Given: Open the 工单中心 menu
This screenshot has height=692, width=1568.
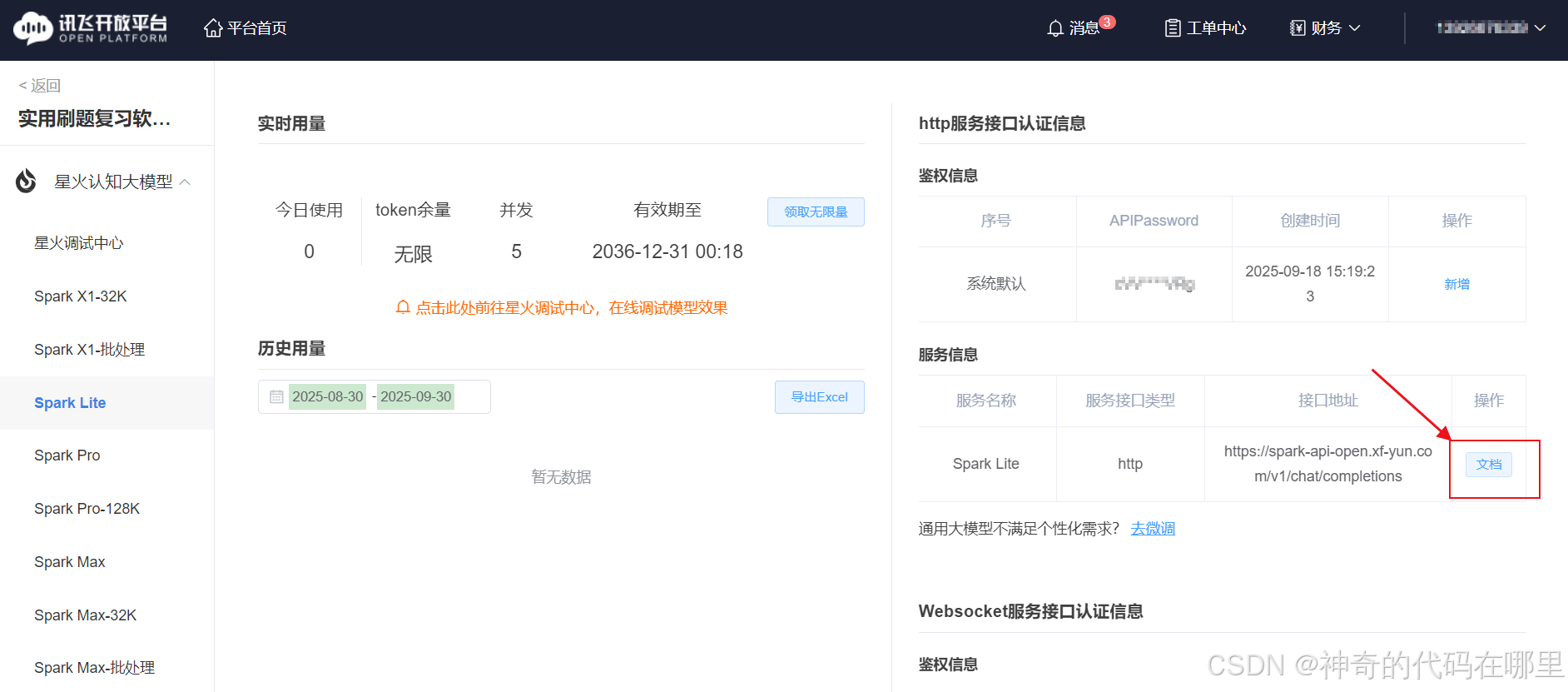Looking at the screenshot, I should pyautogui.click(x=1205, y=28).
